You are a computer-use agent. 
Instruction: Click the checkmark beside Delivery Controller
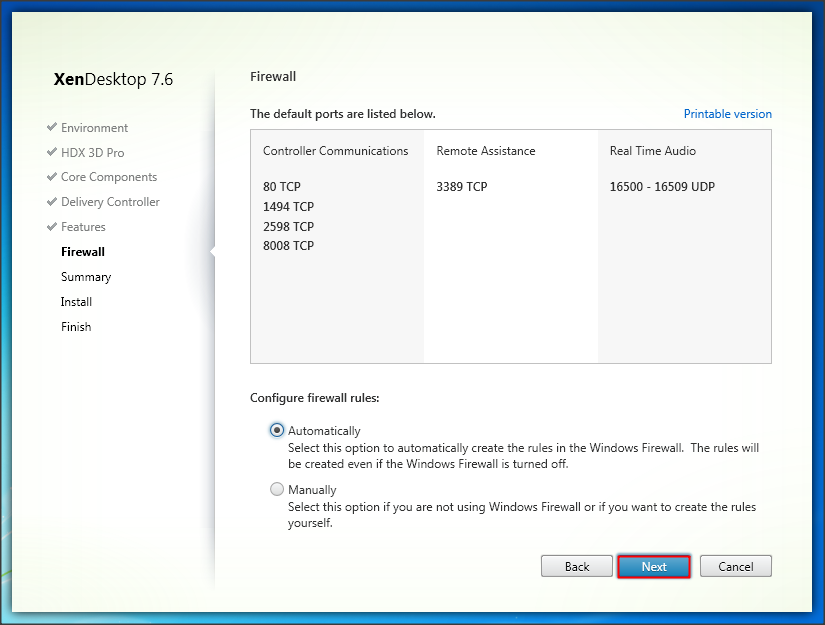coord(51,202)
